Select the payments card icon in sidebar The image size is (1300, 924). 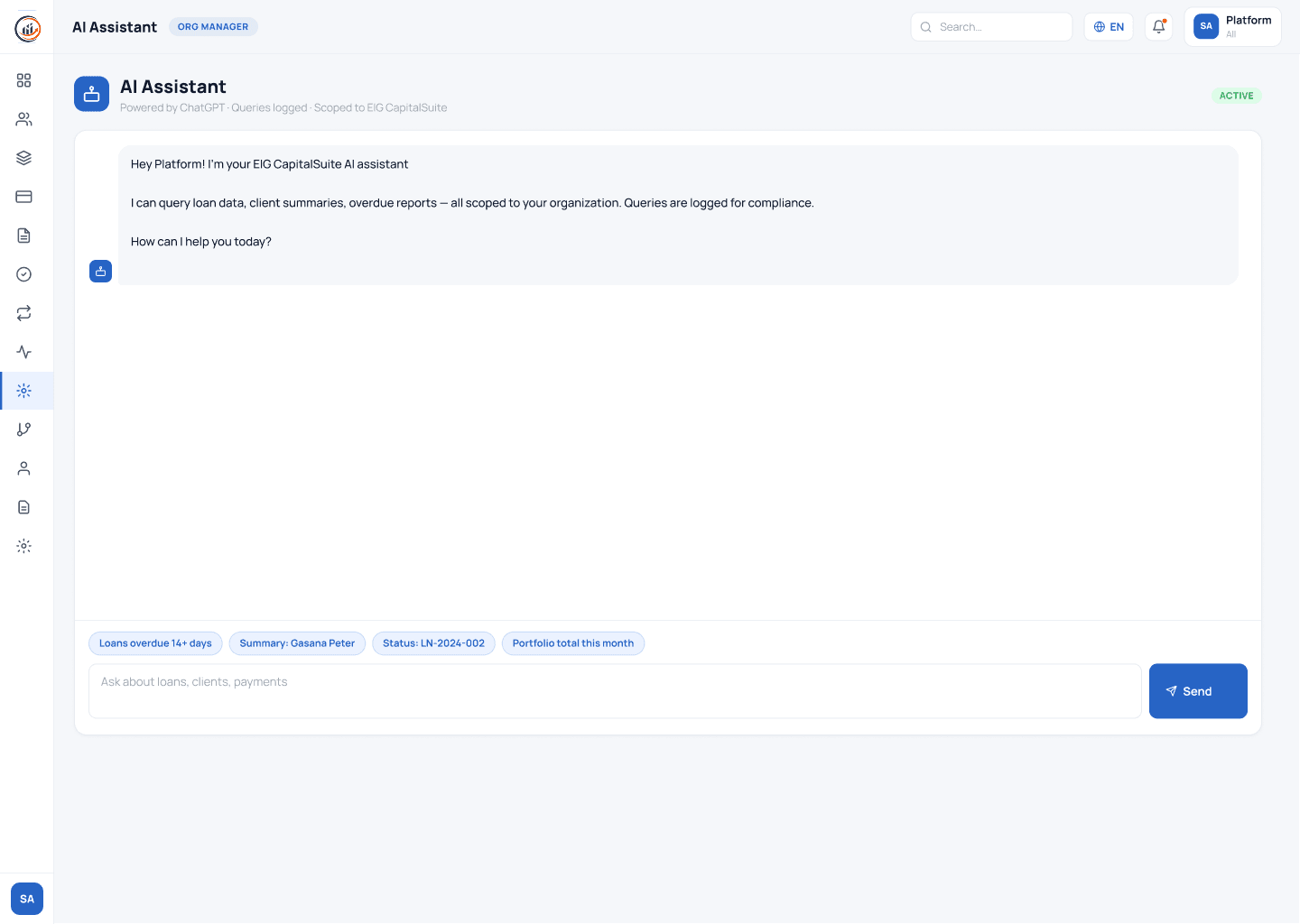coord(23,196)
